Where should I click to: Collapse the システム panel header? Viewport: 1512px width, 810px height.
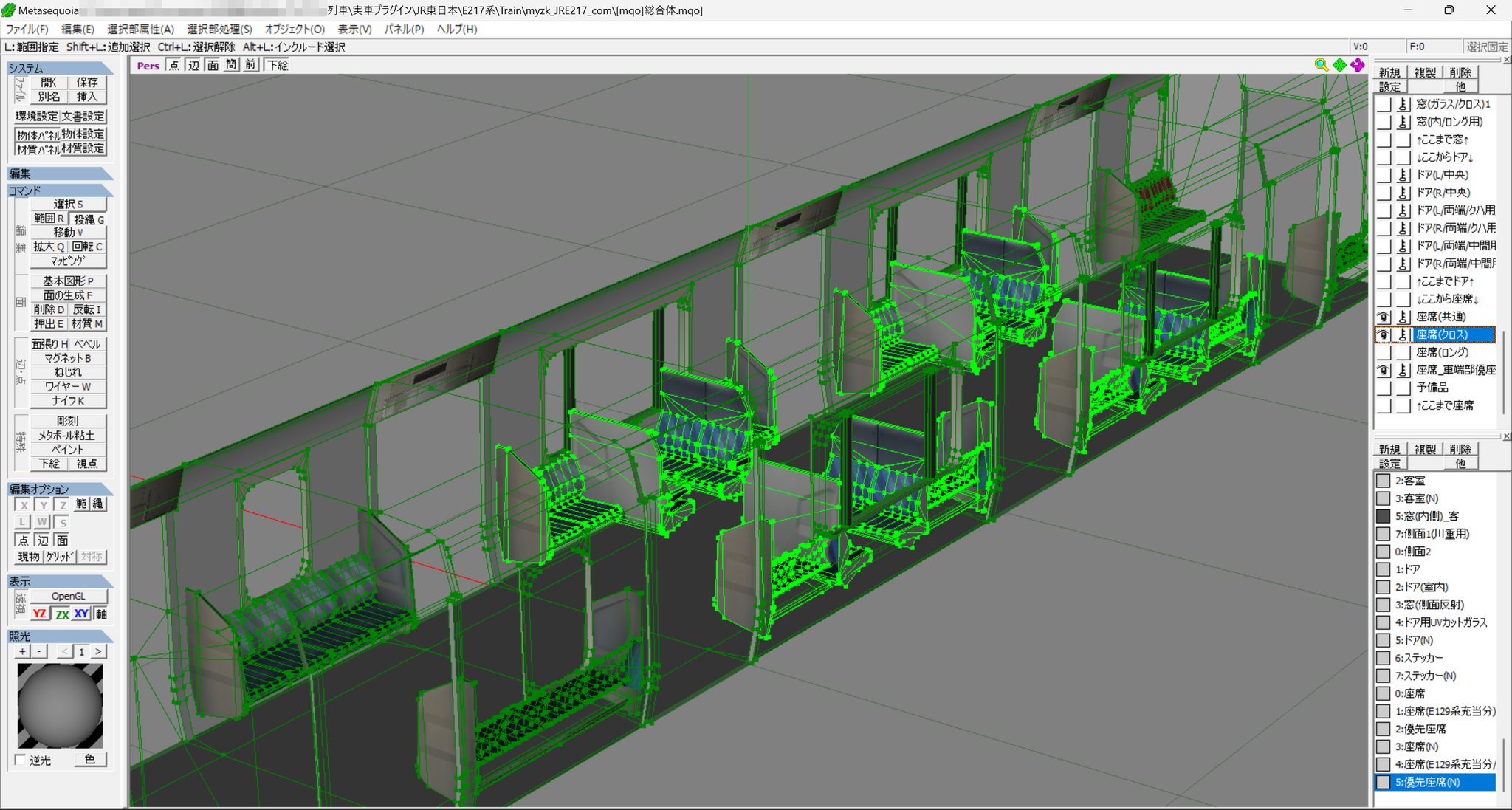(61, 68)
